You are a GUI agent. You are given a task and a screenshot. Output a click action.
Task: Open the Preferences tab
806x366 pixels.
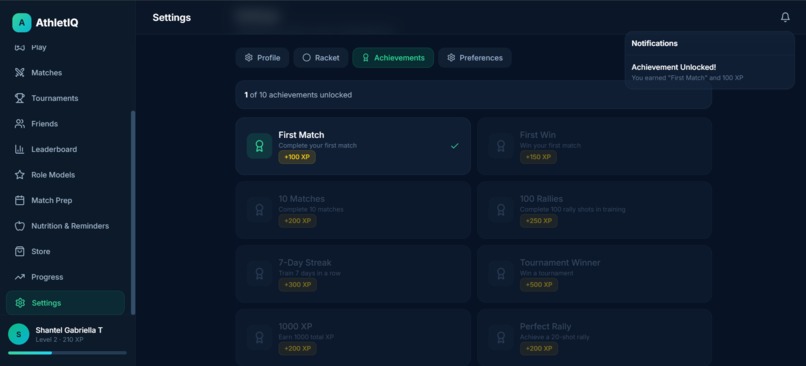click(x=475, y=58)
